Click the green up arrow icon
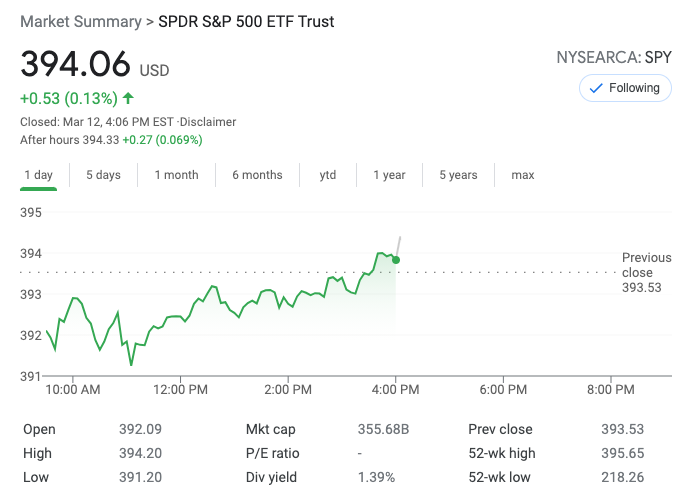 [x=128, y=98]
